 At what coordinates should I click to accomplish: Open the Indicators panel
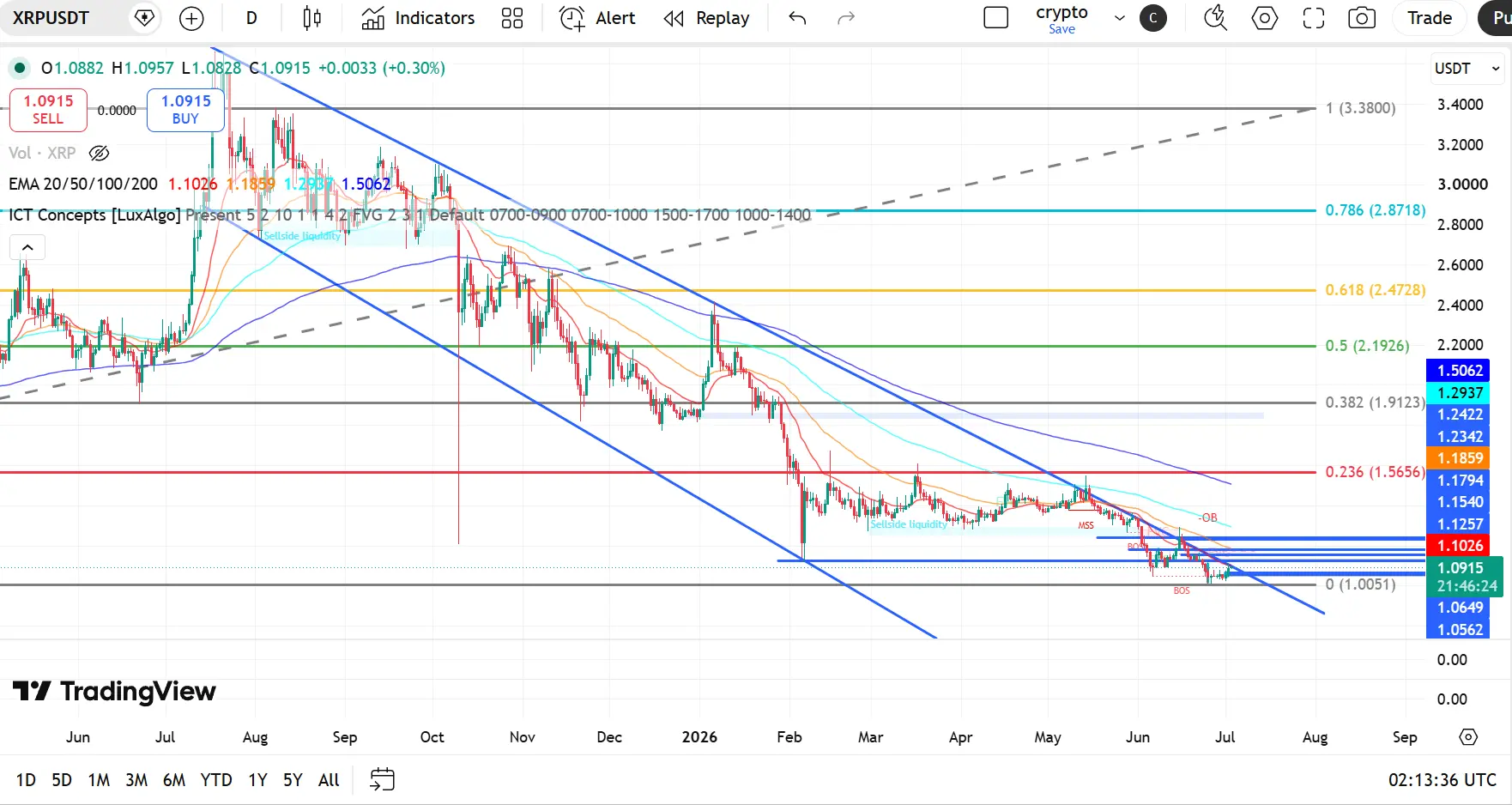click(x=418, y=18)
